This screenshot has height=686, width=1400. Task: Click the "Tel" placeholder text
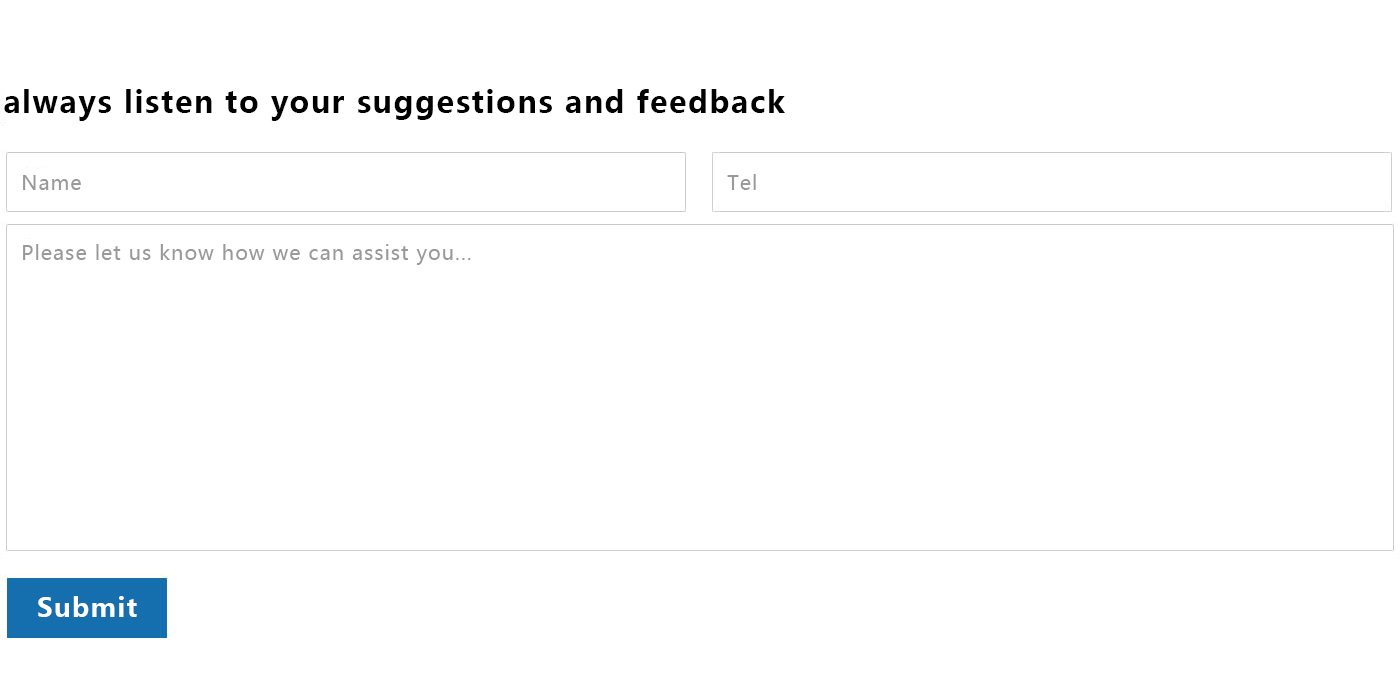[742, 183]
